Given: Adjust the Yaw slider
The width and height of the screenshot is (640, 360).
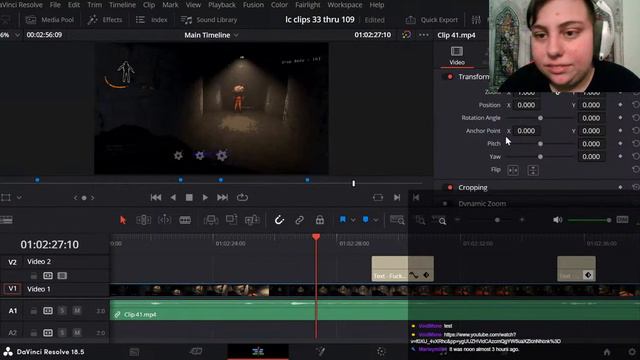Looking at the screenshot, I should point(540,157).
